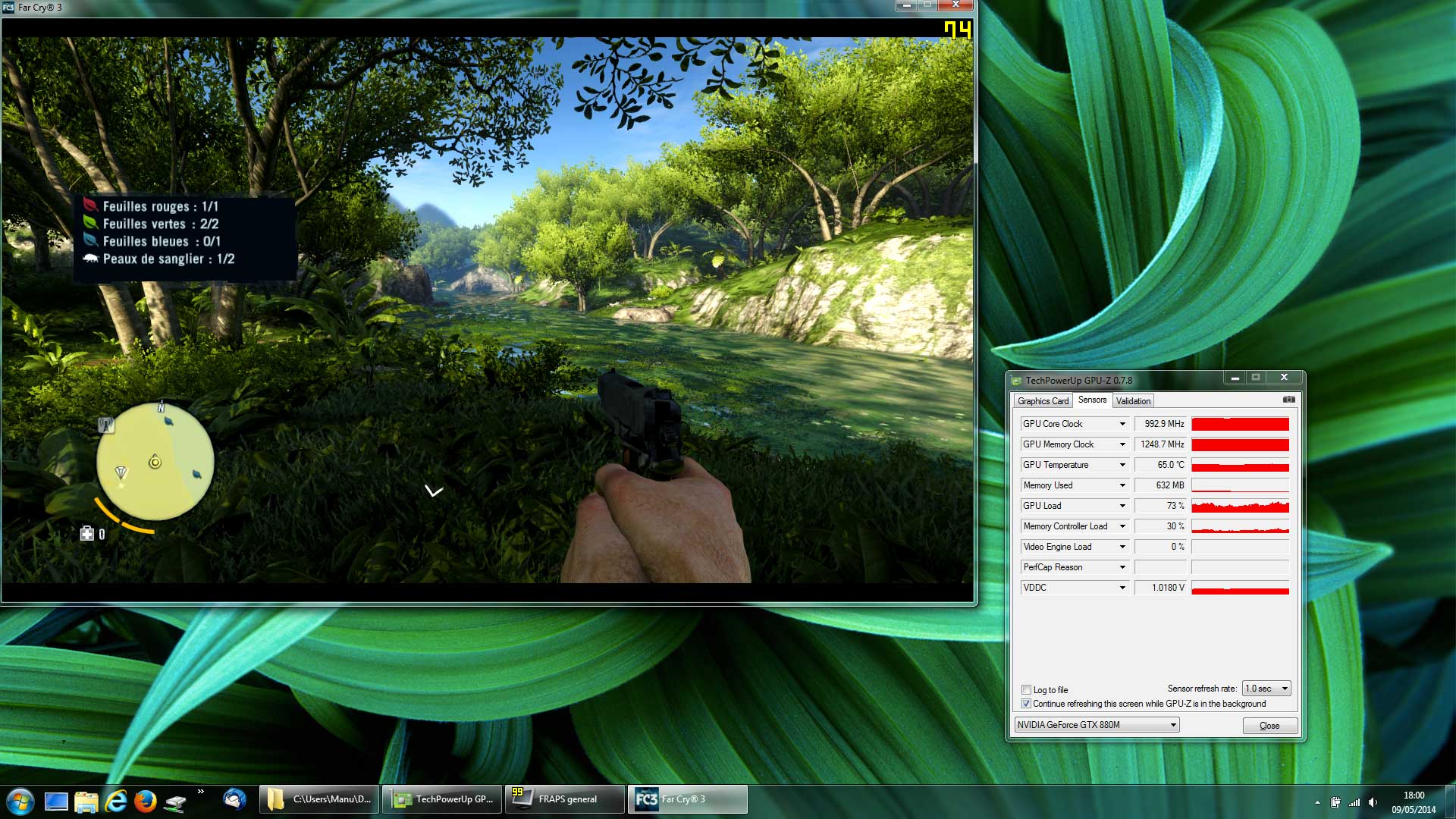Click the Far Cry 3 window title icon
Image resolution: width=1456 pixels, height=819 pixels.
coord(8,7)
